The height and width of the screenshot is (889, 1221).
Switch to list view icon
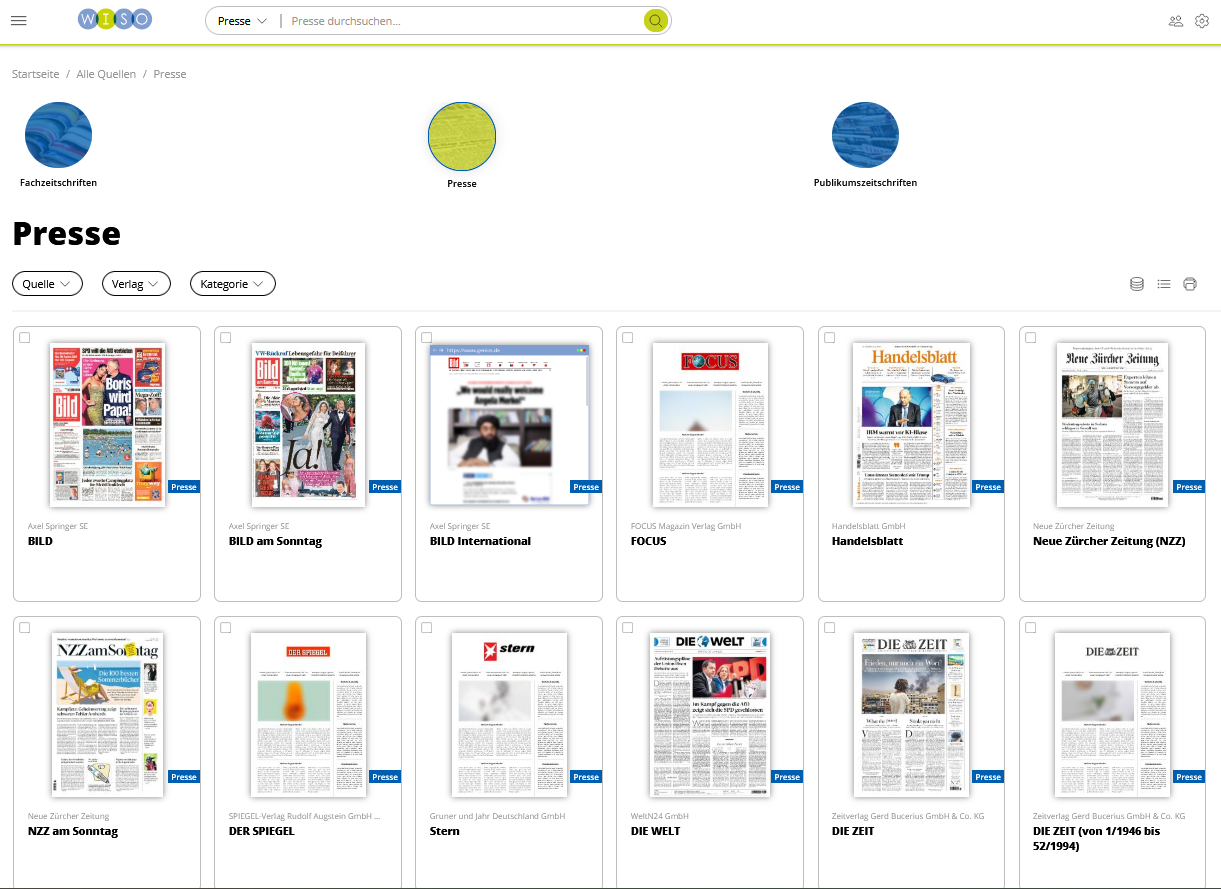coord(1164,284)
